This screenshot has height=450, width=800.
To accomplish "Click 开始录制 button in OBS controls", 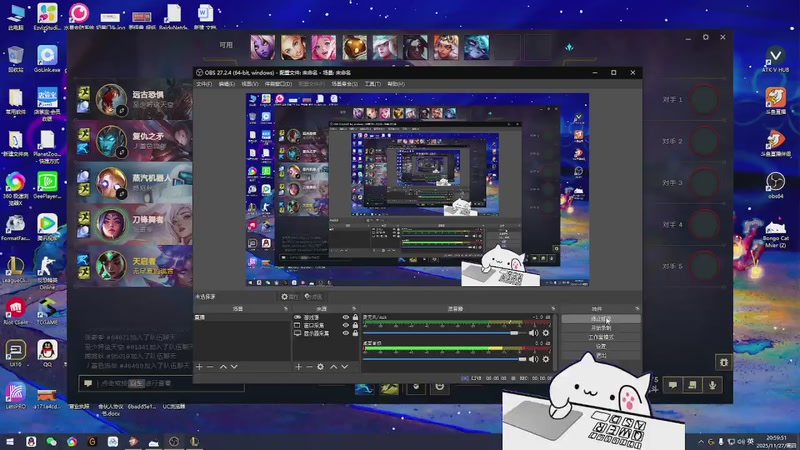I will pos(601,328).
